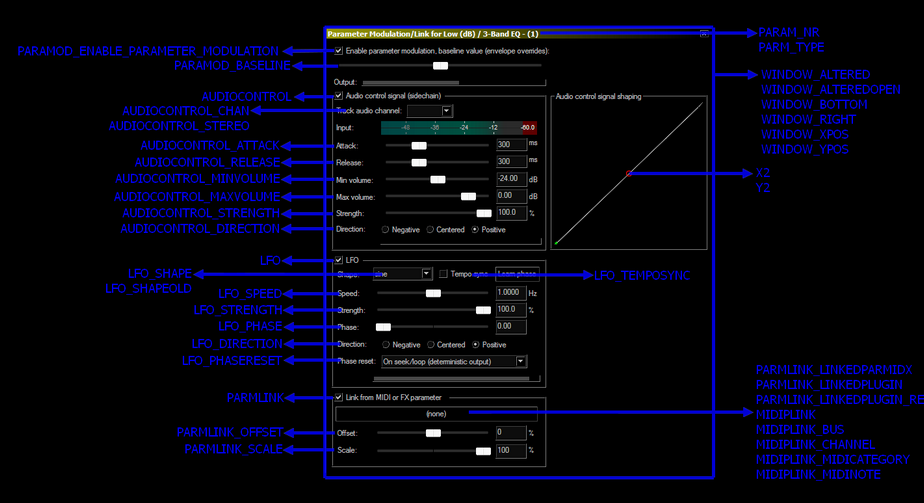Click the Learn phase button

tap(517, 274)
